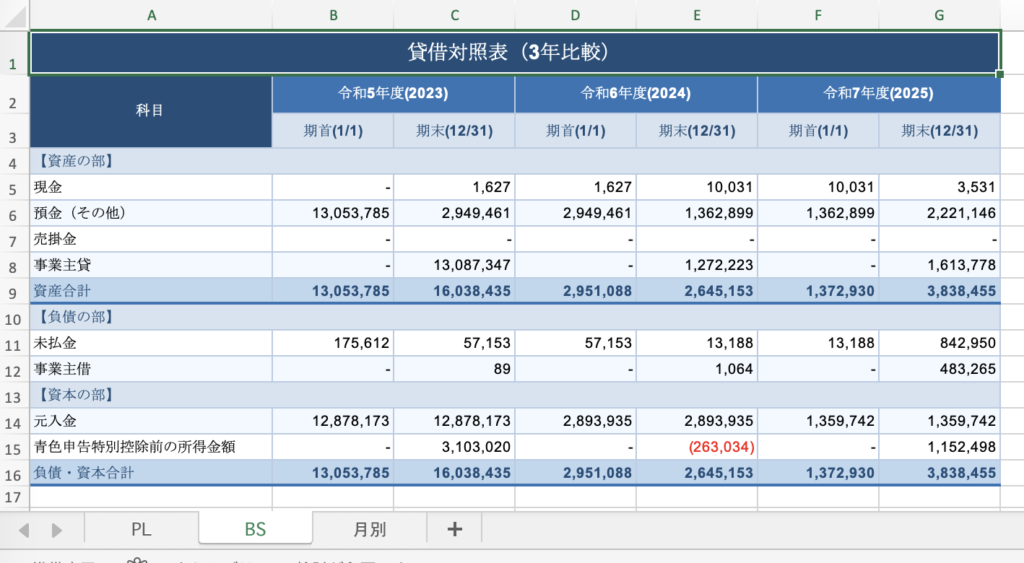
Task: Click the previous sheet navigation arrow
Action: (x=24, y=530)
